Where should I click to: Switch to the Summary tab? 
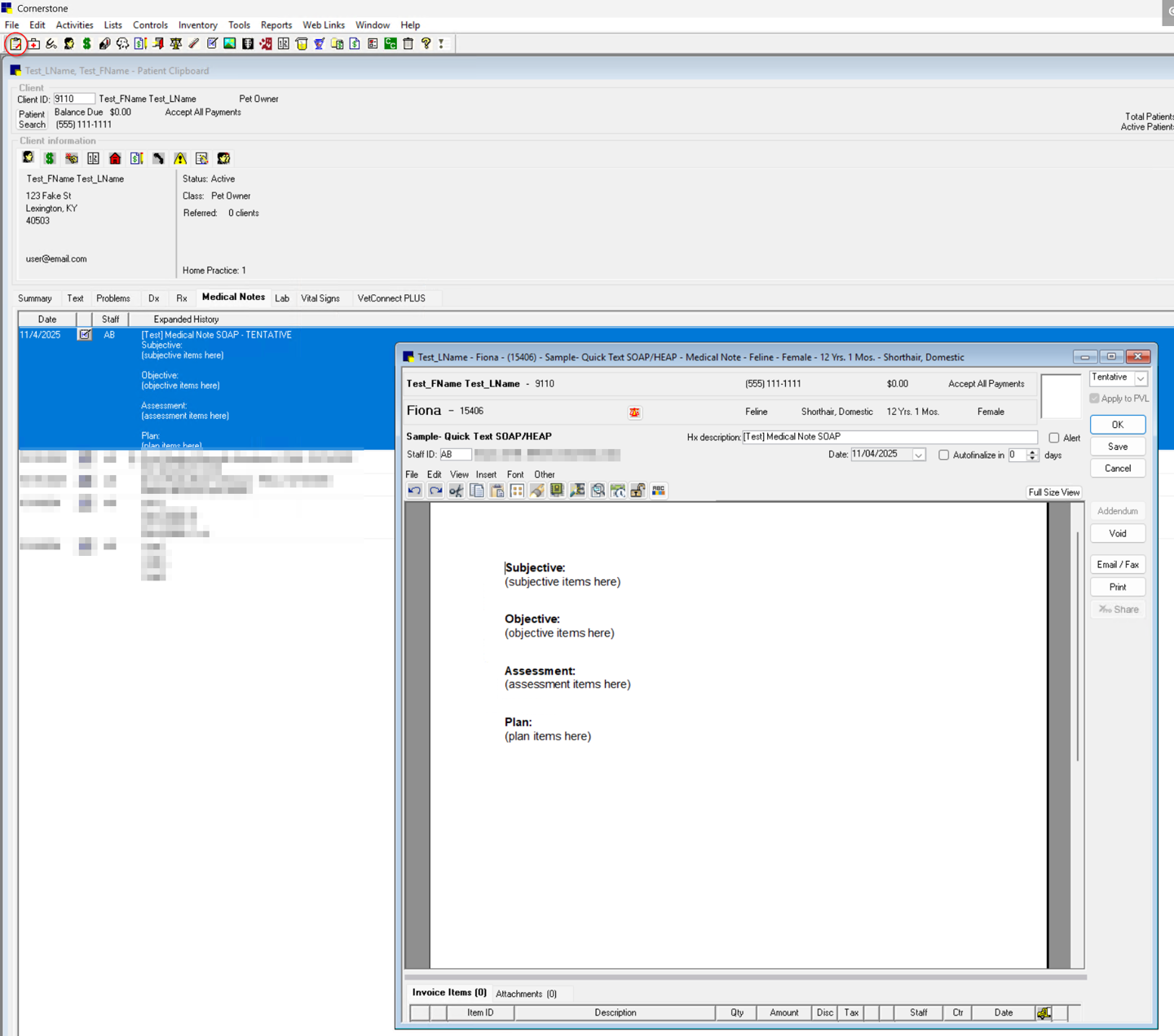point(35,298)
